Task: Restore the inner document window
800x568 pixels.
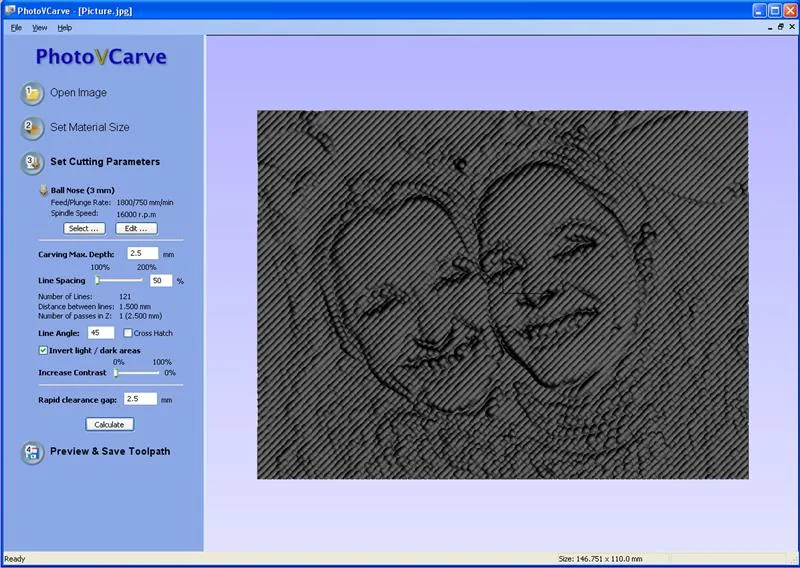Action: click(x=781, y=27)
